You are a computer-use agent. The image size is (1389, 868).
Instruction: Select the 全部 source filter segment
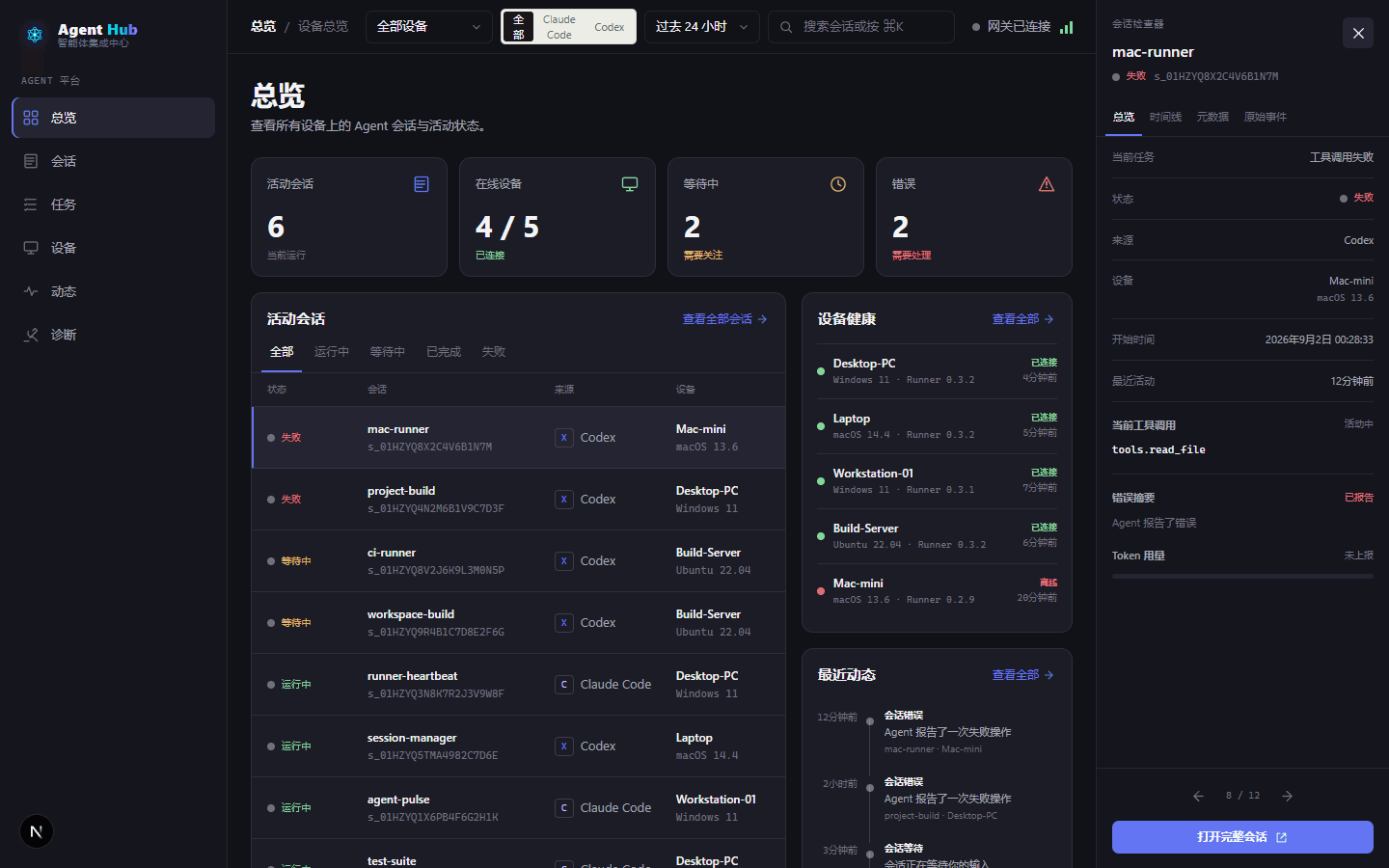click(518, 27)
